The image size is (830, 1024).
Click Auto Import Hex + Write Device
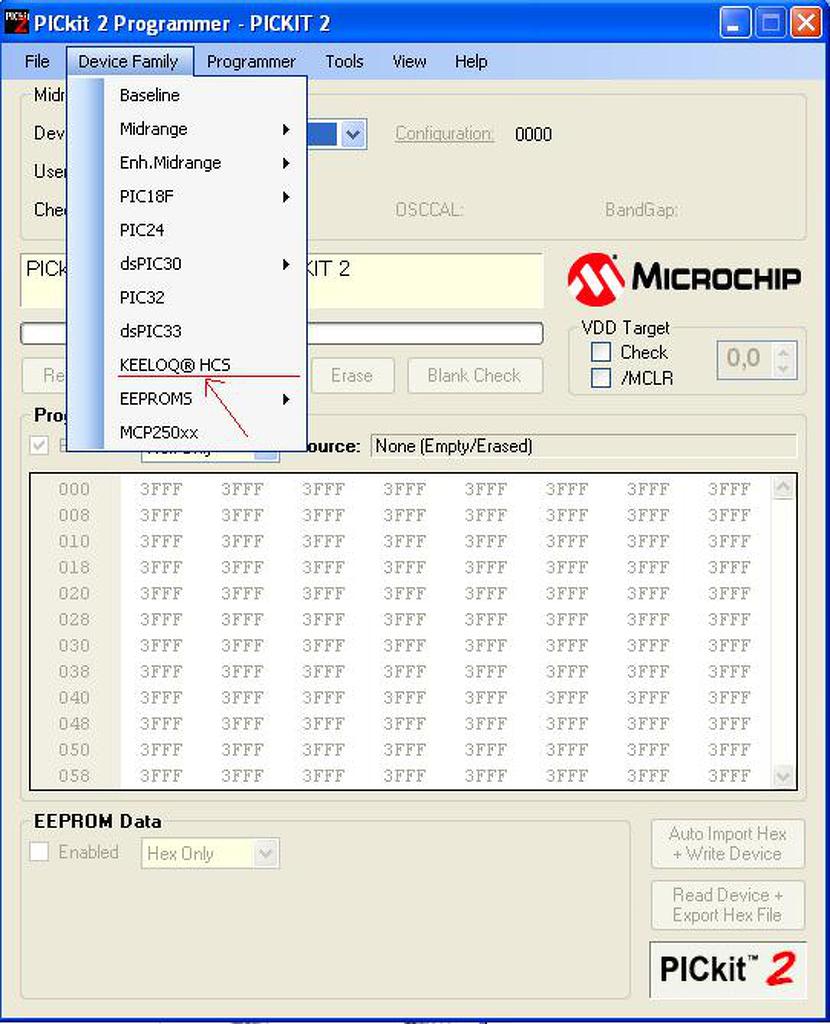pos(727,844)
